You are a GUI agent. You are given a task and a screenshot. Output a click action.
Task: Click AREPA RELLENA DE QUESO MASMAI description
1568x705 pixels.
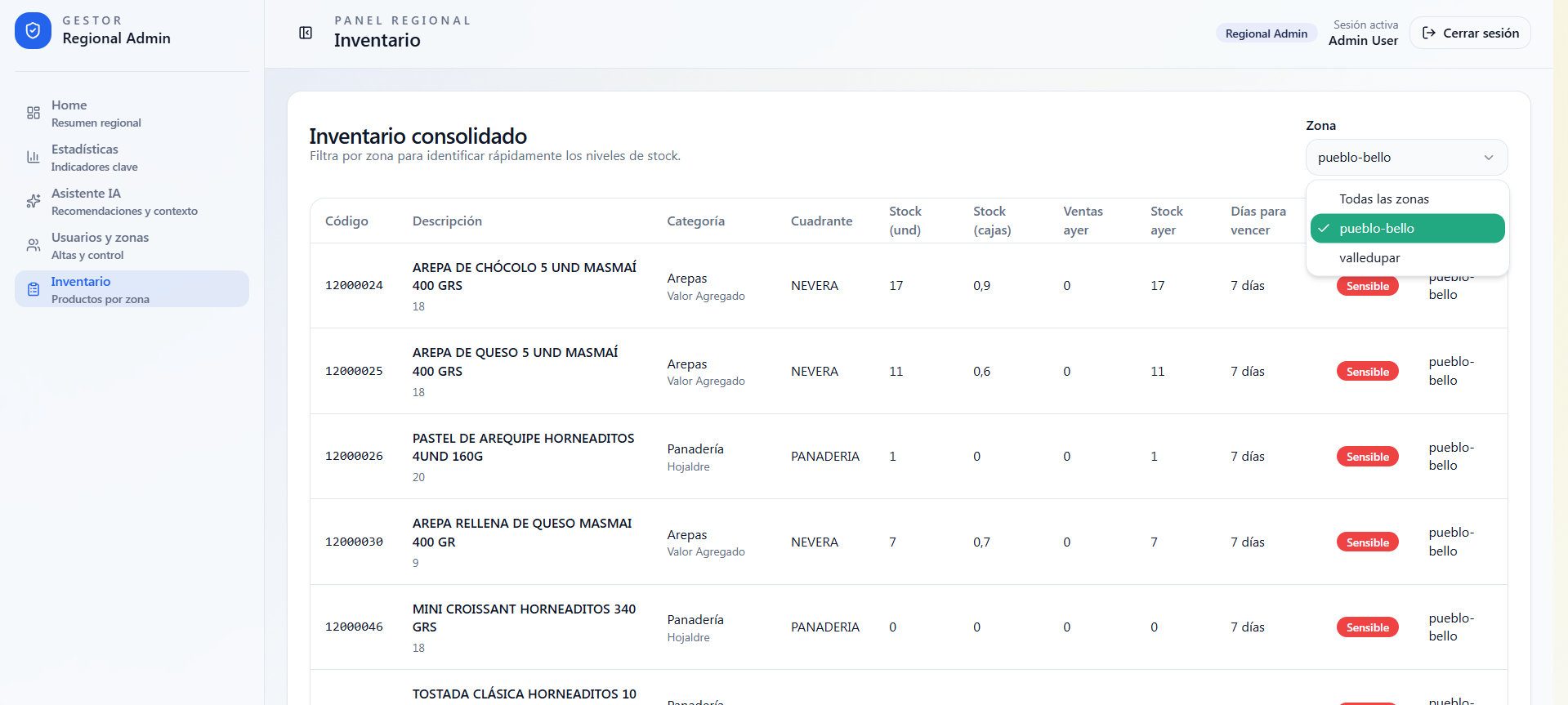tap(522, 533)
